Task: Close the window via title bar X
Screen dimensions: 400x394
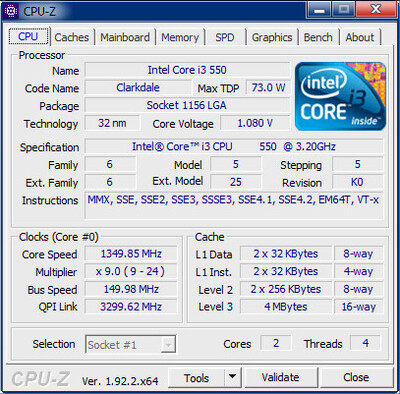Action: [376, 10]
